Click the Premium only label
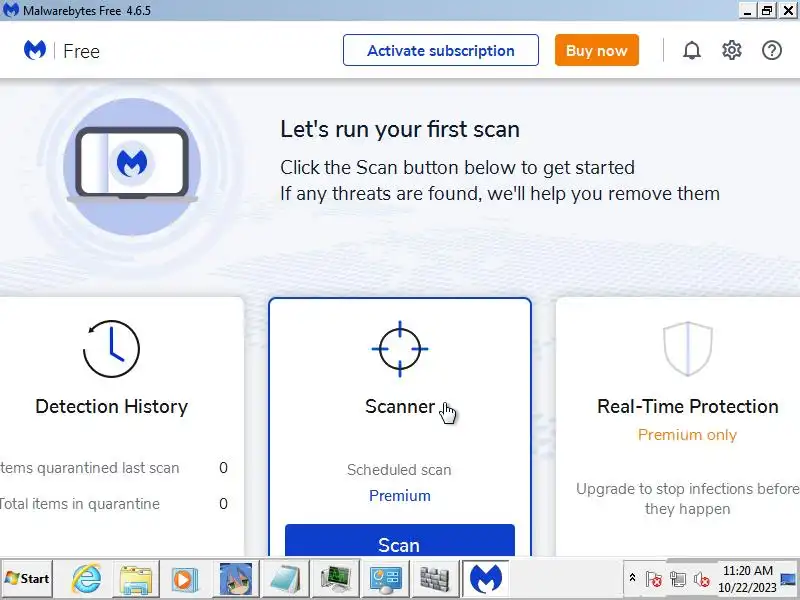Viewport: 800px width, 600px height. coord(687,435)
